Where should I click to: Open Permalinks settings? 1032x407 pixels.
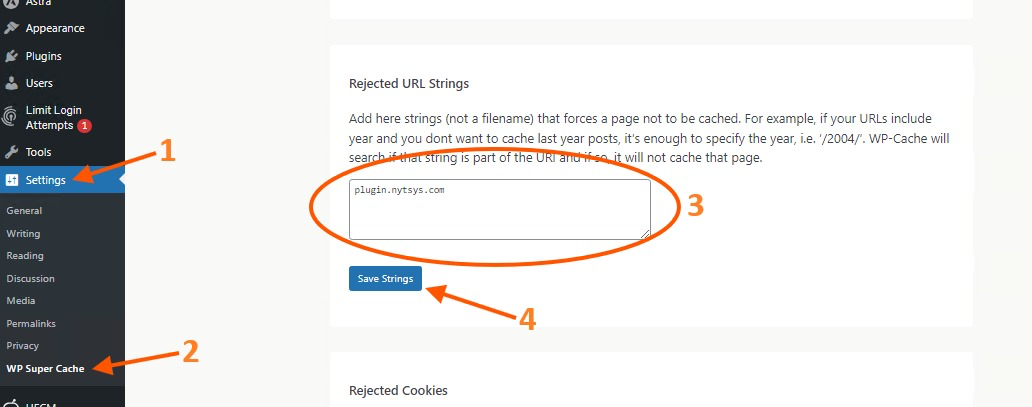point(31,323)
